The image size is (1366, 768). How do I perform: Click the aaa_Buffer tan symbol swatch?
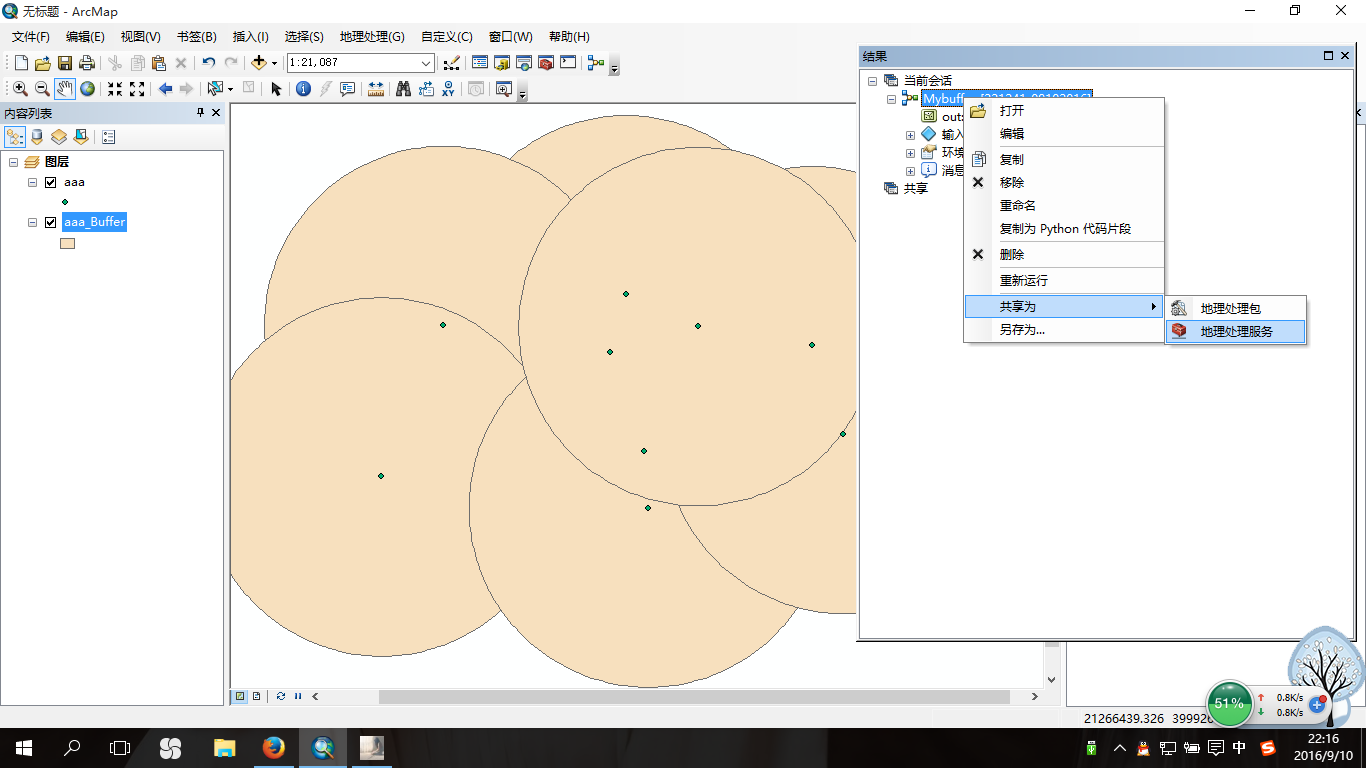coord(68,242)
